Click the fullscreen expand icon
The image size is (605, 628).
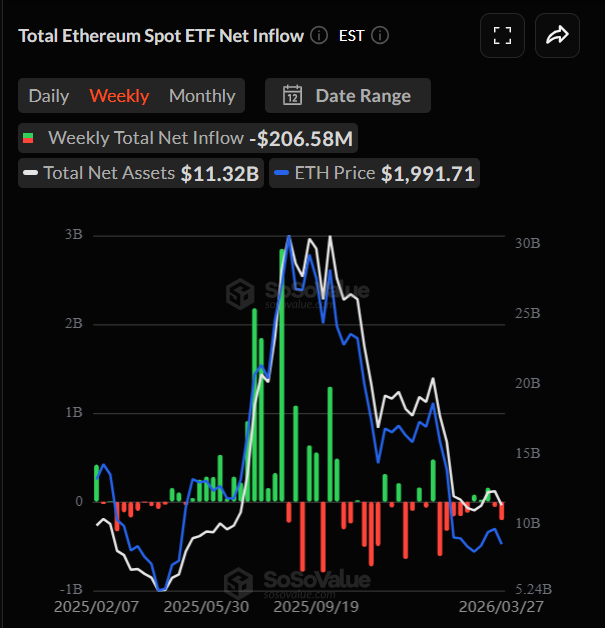[x=503, y=36]
